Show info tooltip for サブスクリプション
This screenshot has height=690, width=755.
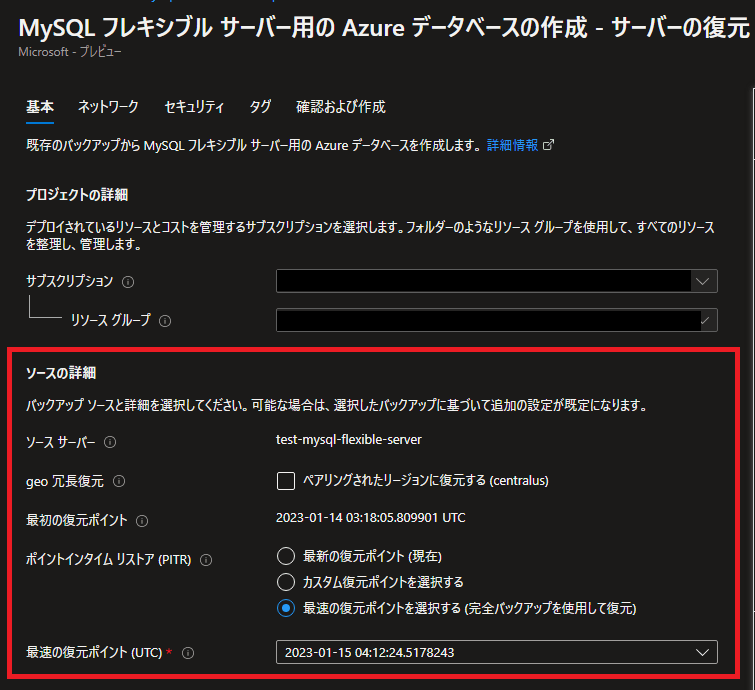click(128, 282)
